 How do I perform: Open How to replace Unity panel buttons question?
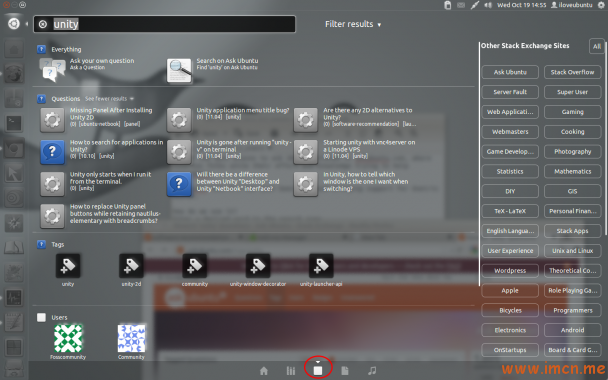pyautogui.click(x=100, y=215)
